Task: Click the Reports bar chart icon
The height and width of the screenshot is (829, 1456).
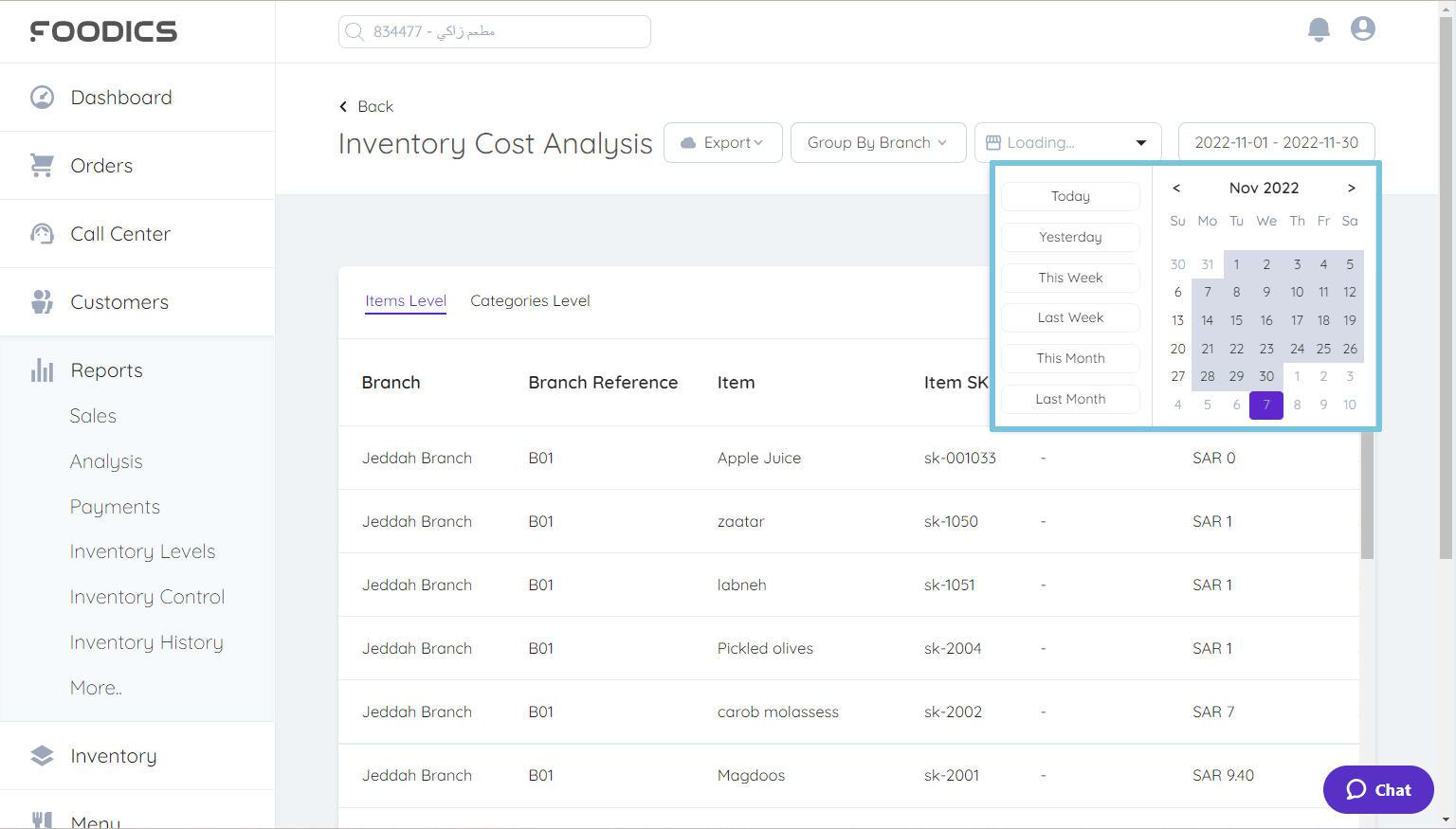Action: 42,370
